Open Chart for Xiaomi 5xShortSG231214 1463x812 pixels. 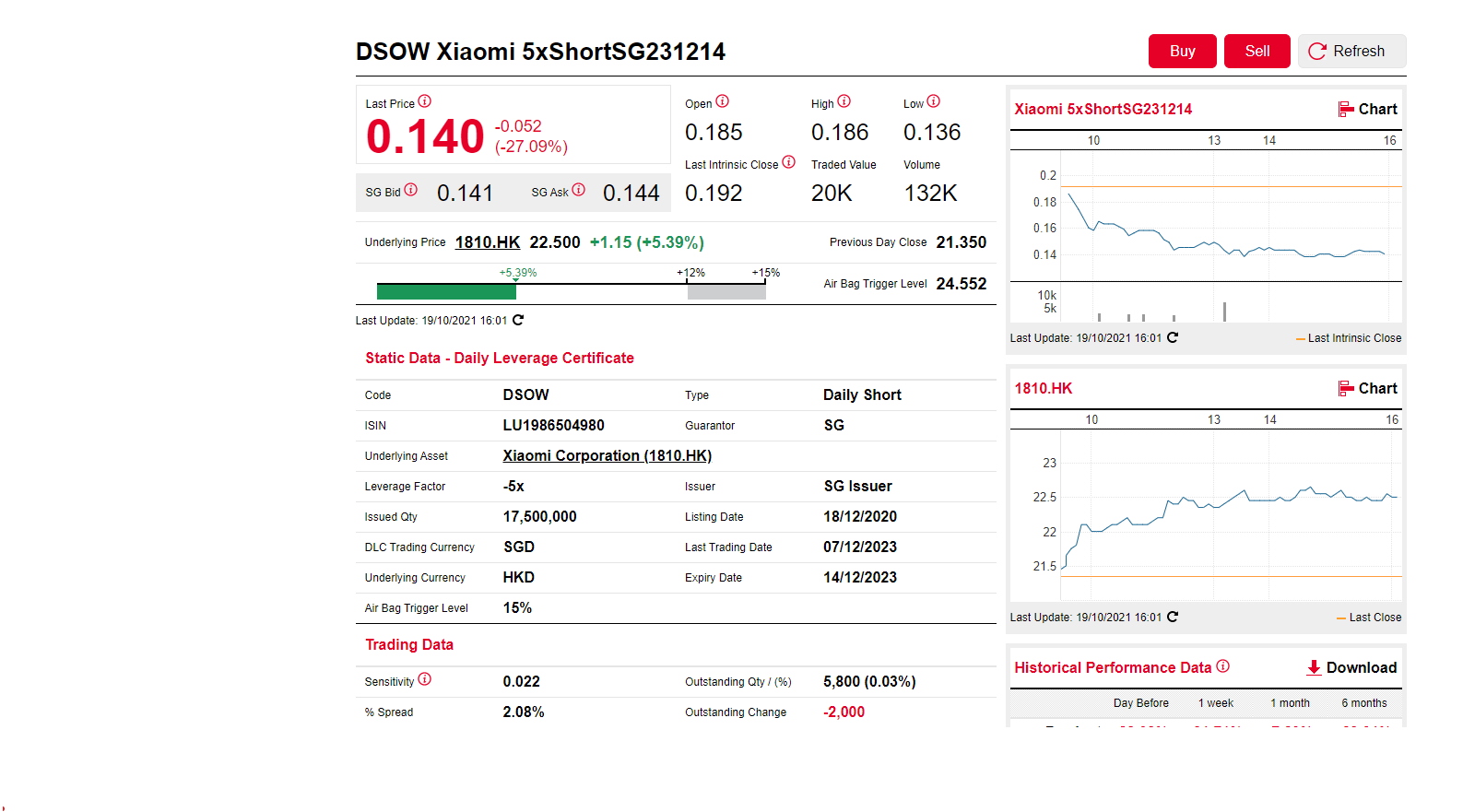coord(1368,109)
